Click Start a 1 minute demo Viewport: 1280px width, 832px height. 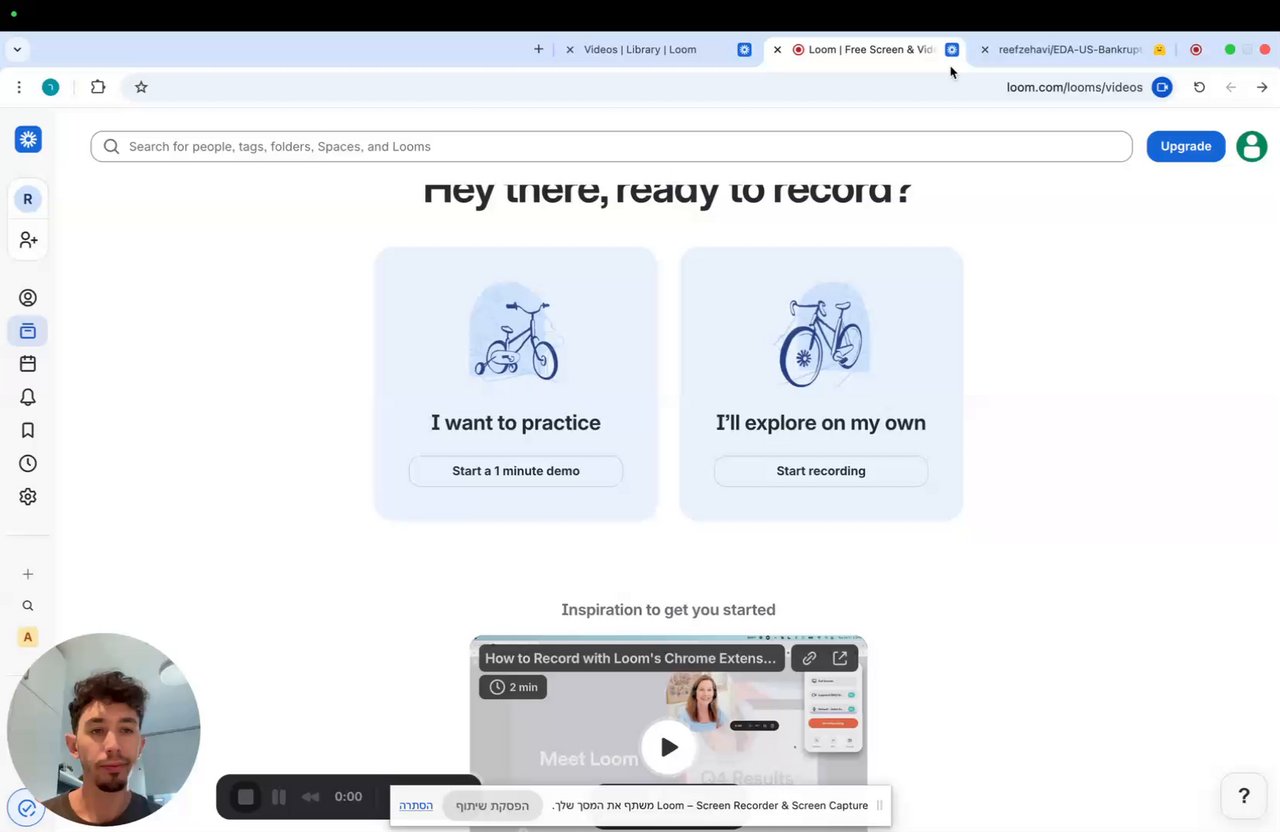pos(516,471)
